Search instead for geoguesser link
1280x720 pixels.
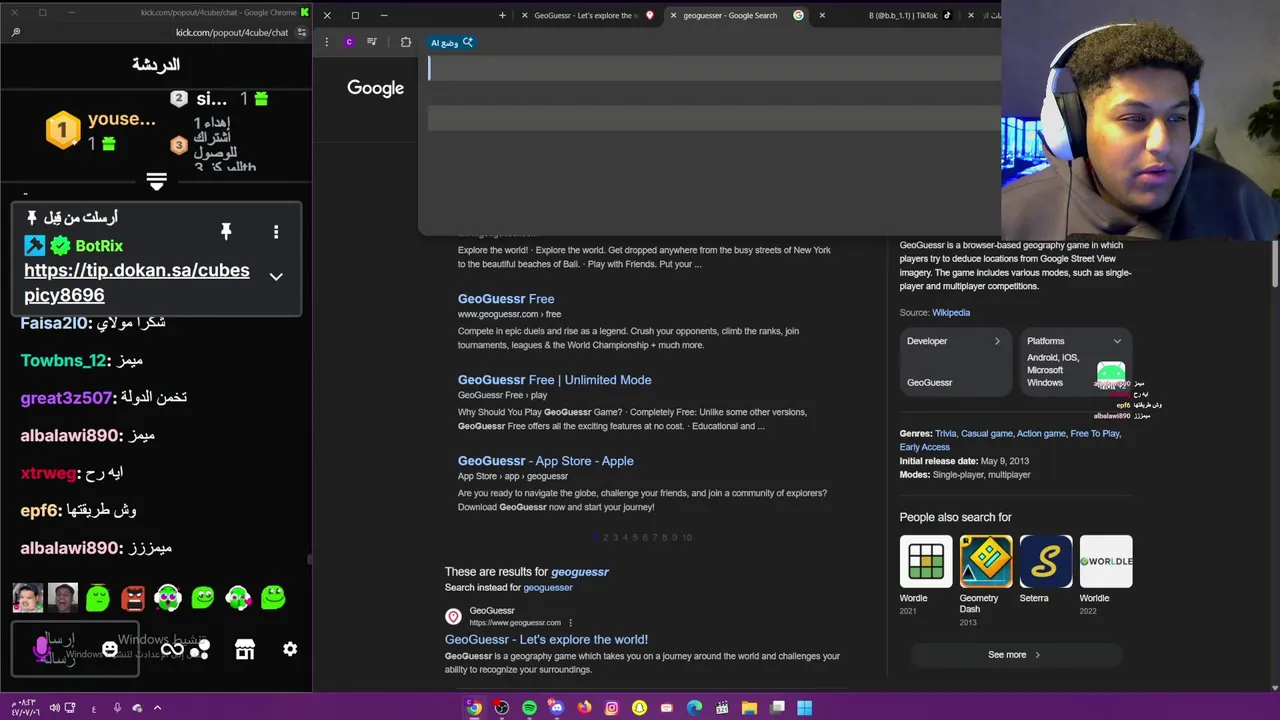pos(547,587)
